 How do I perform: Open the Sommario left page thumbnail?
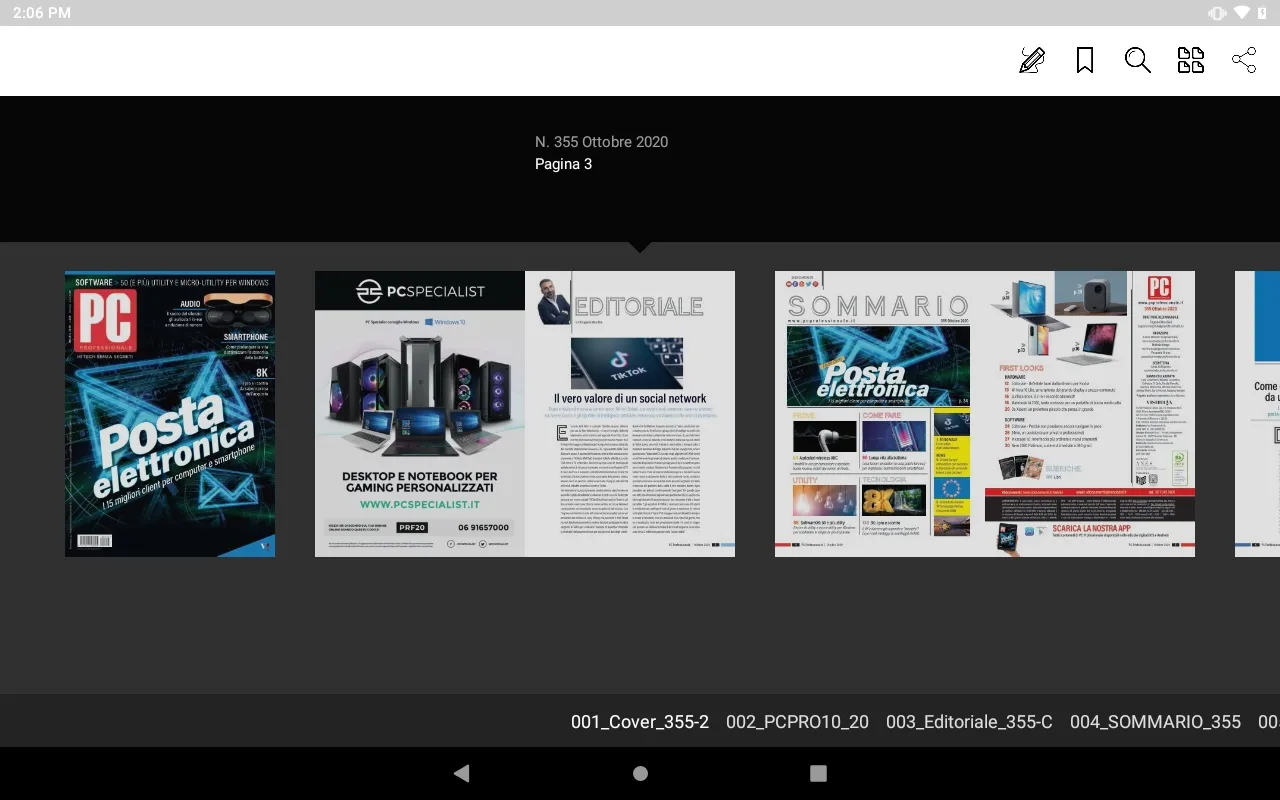[880, 414]
